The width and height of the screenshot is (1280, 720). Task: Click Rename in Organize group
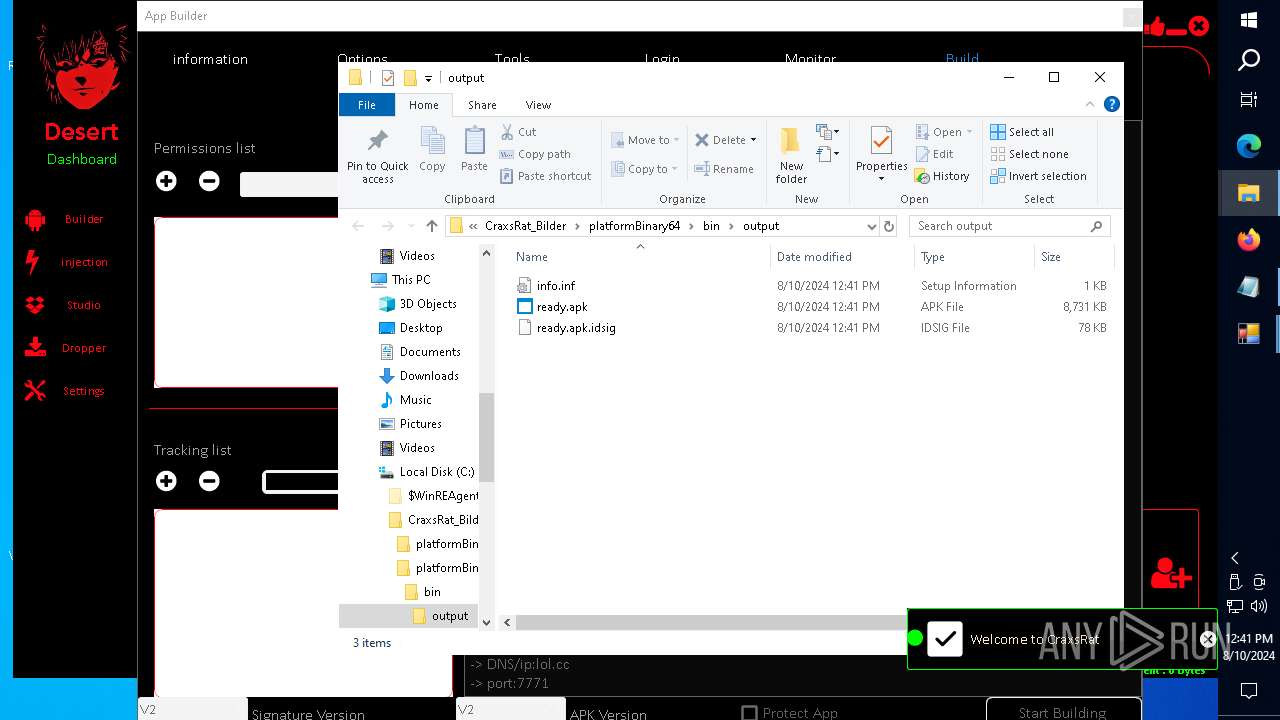724,169
